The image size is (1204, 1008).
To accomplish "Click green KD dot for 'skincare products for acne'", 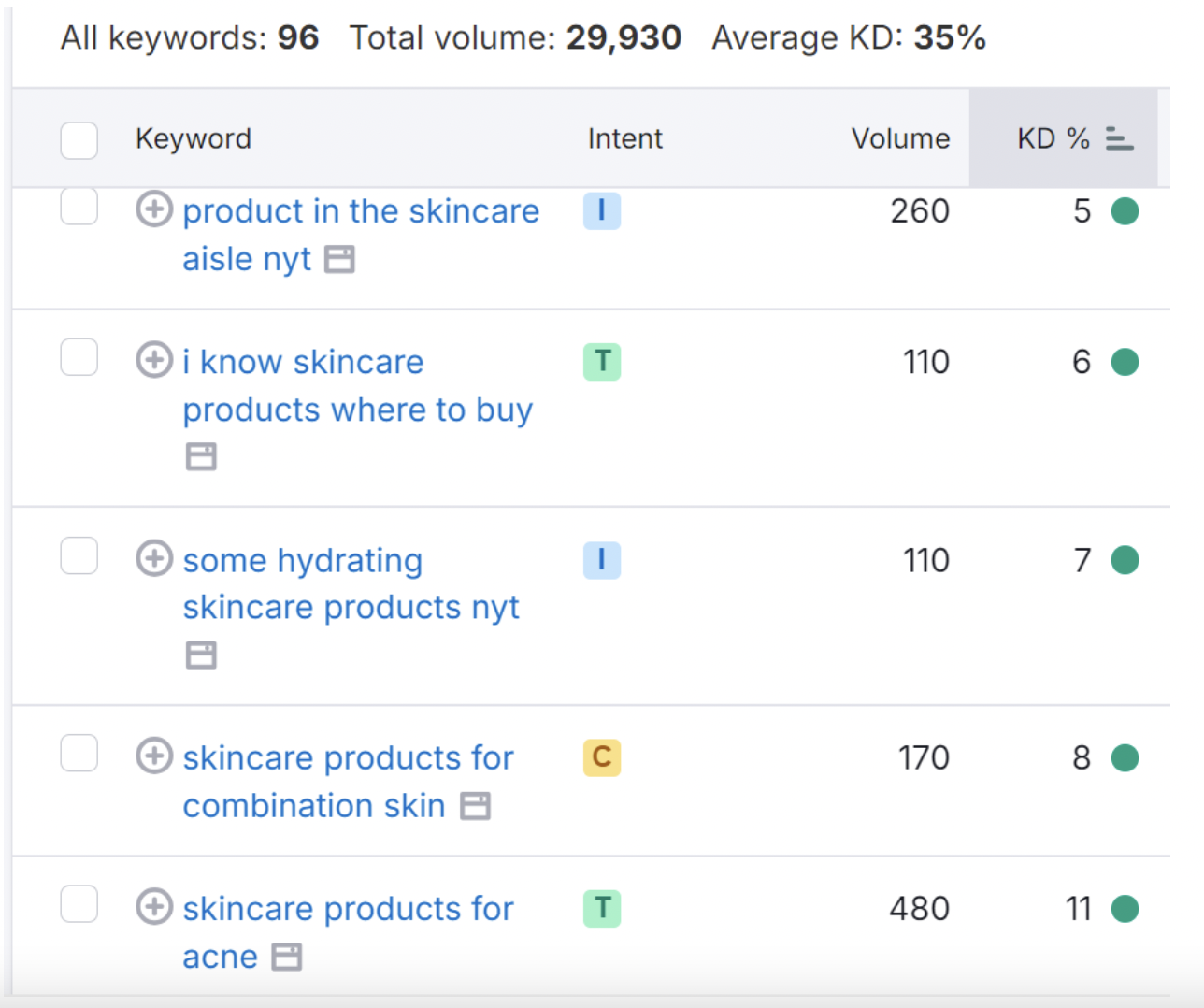I will click(x=1125, y=908).
